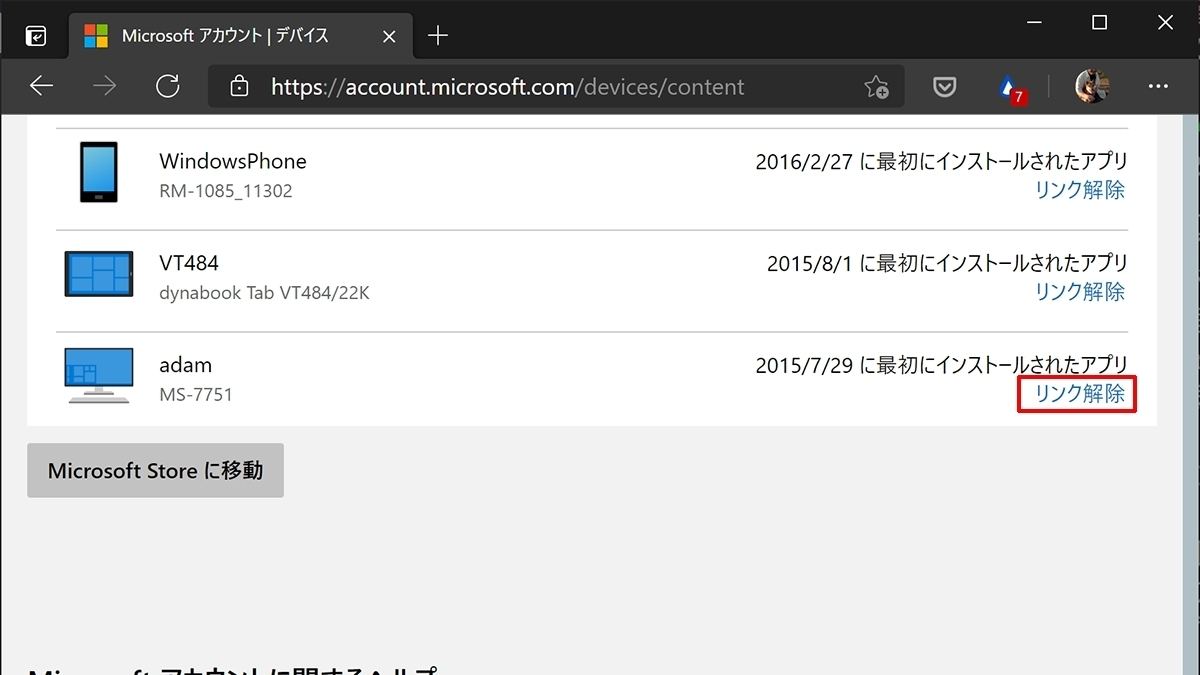The height and width of the screenshot is (675, 1200).
Task: Click the dynabook Tab VT484/22K text
Action: (264, 293)
